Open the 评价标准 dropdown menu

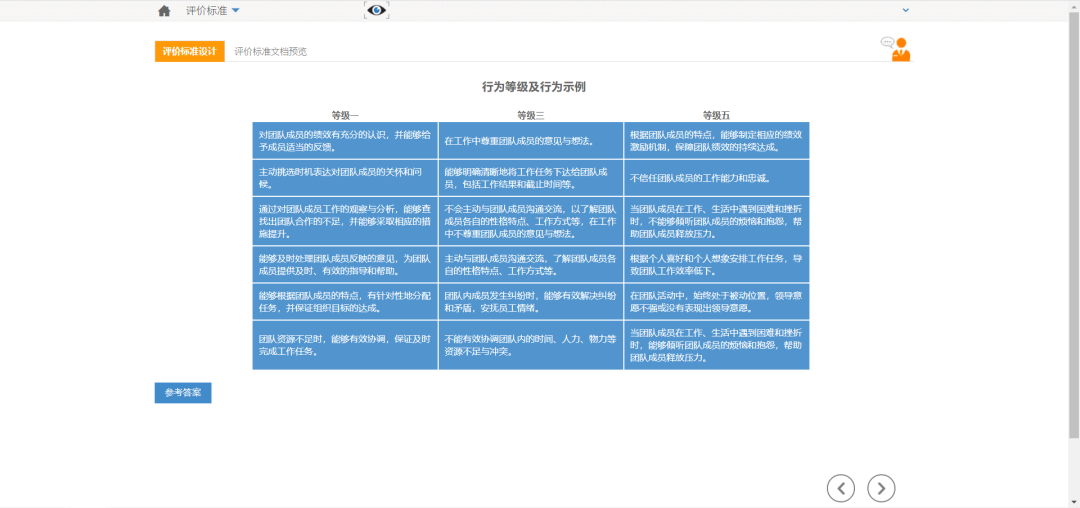click(212, 11)
